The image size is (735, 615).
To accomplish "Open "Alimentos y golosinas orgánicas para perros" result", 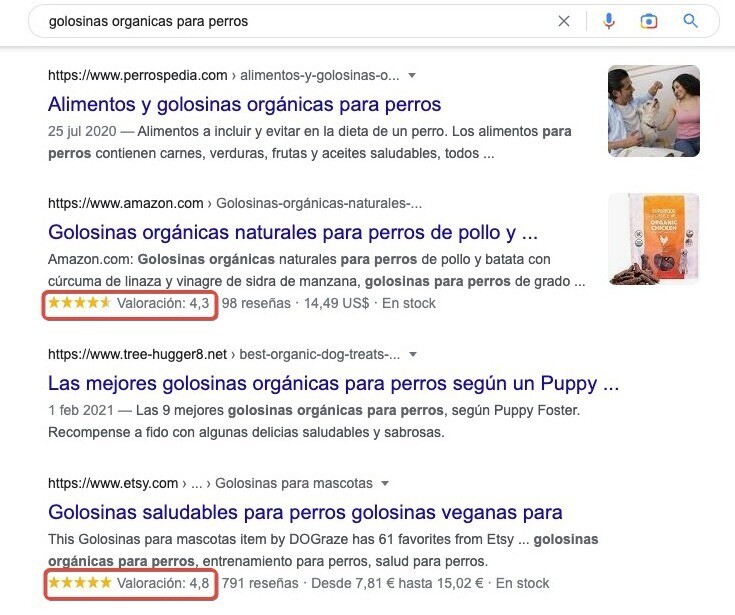I will [244, 104].
